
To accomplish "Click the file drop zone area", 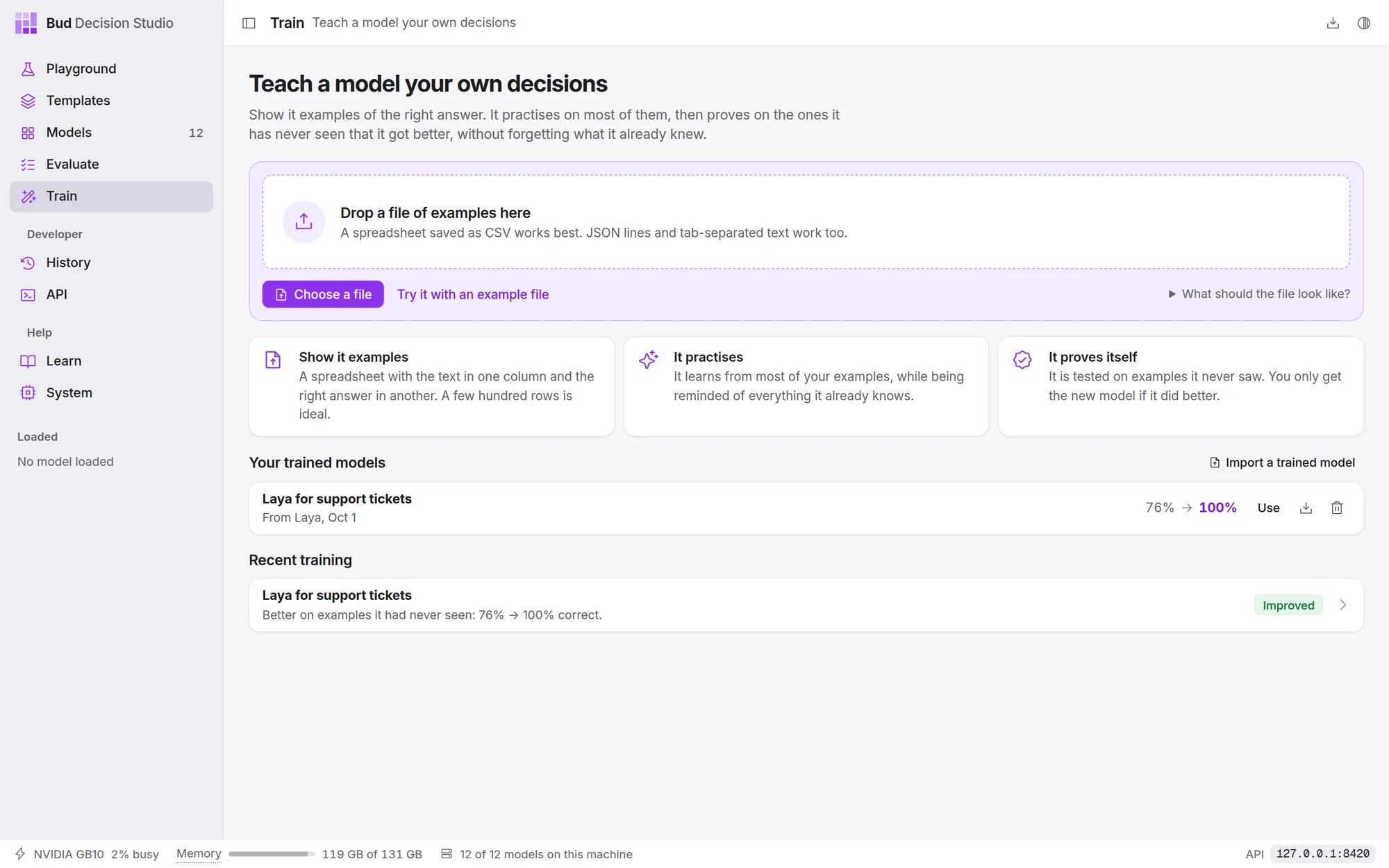I will coord(806,222).
